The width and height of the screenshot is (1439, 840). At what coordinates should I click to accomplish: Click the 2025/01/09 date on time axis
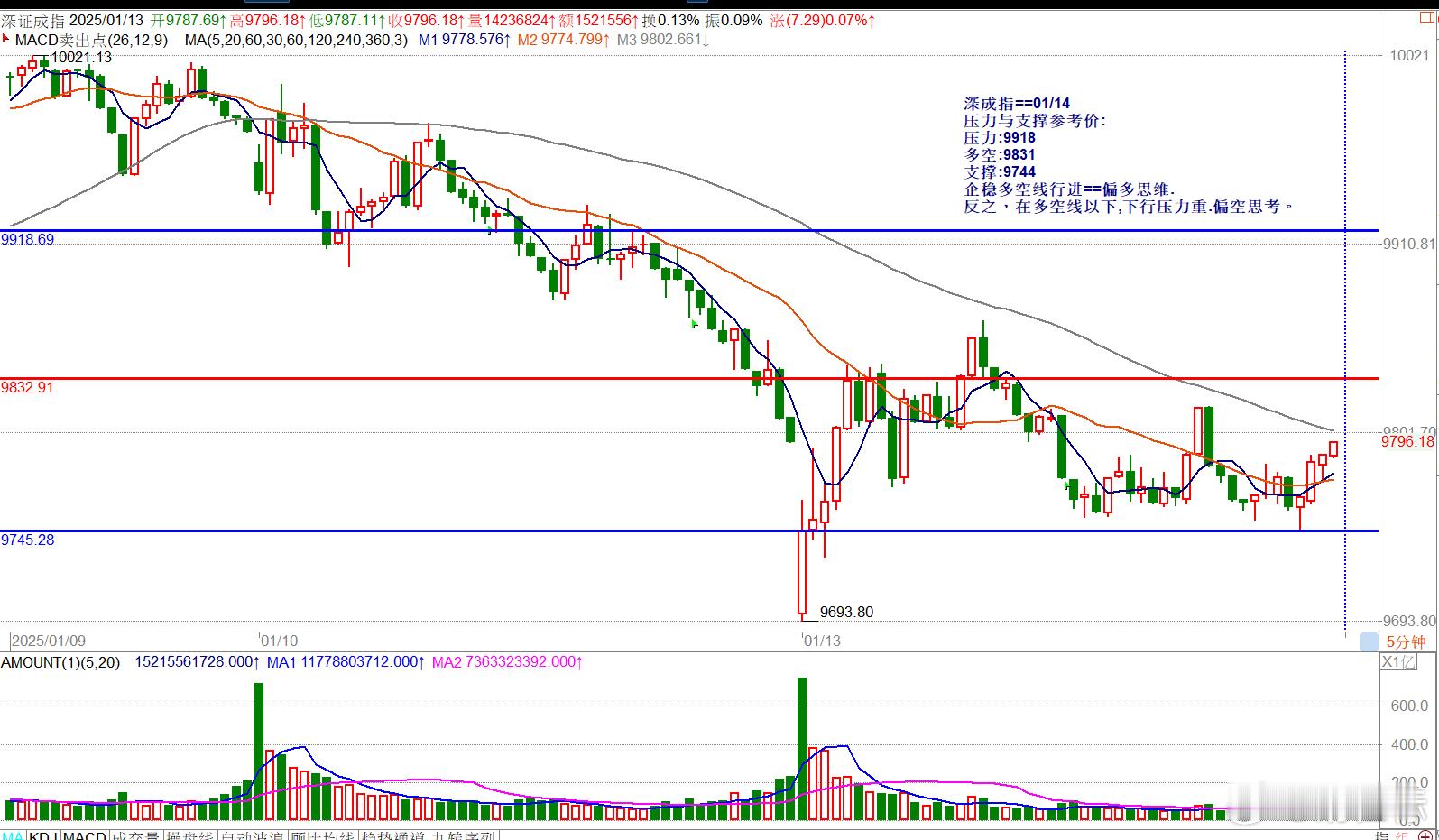(49, 641)
